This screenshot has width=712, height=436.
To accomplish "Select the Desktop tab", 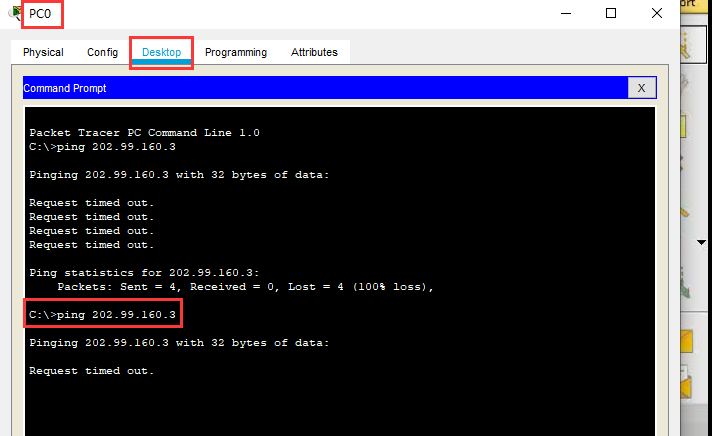I will pyautogui.click(x=161, y=52).
